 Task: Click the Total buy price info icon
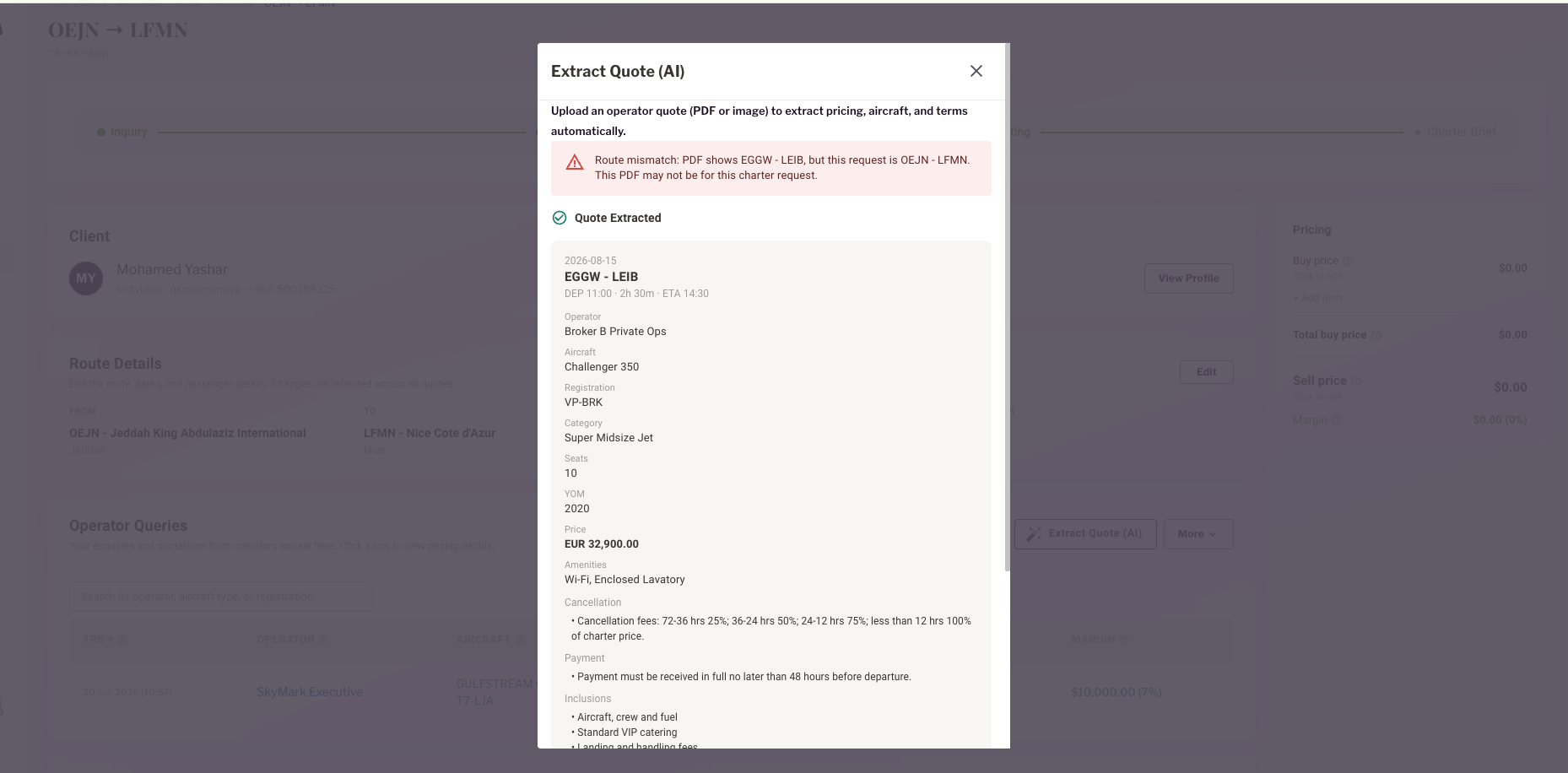[1376, 335]
